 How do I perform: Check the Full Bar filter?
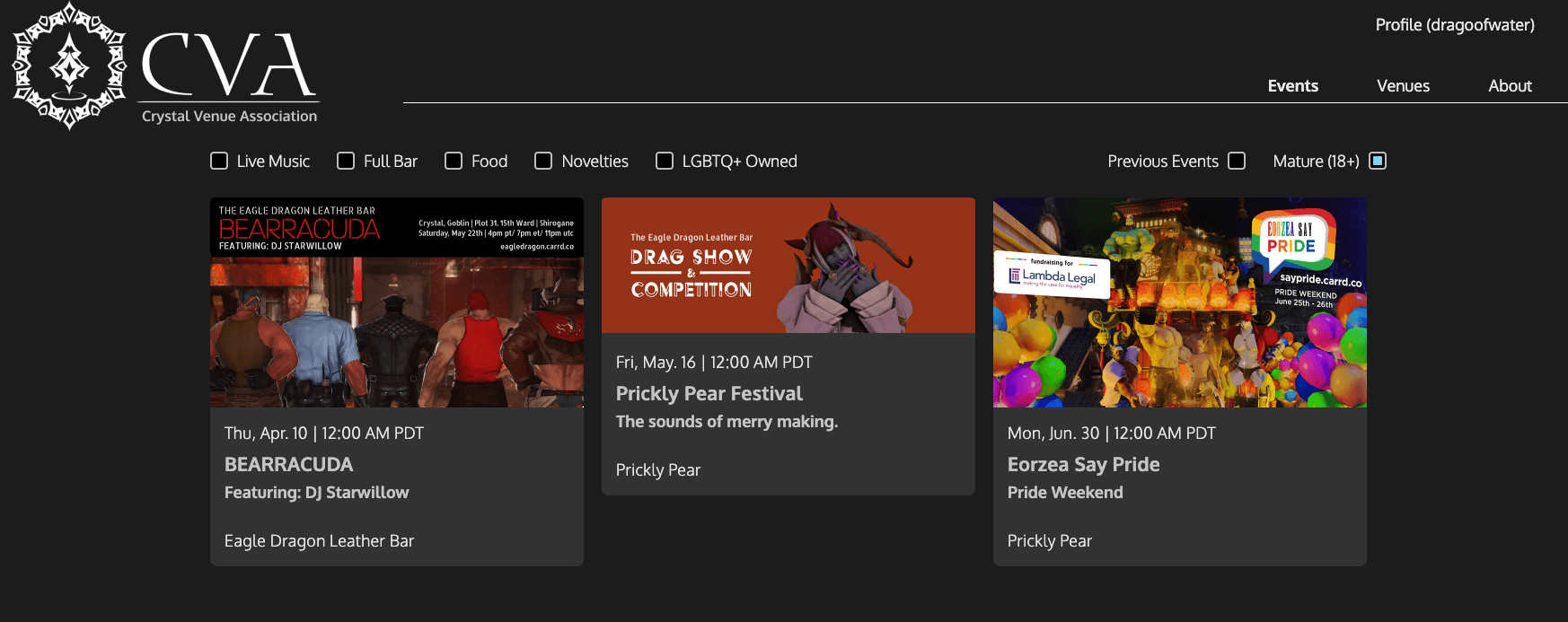(346, 161)
